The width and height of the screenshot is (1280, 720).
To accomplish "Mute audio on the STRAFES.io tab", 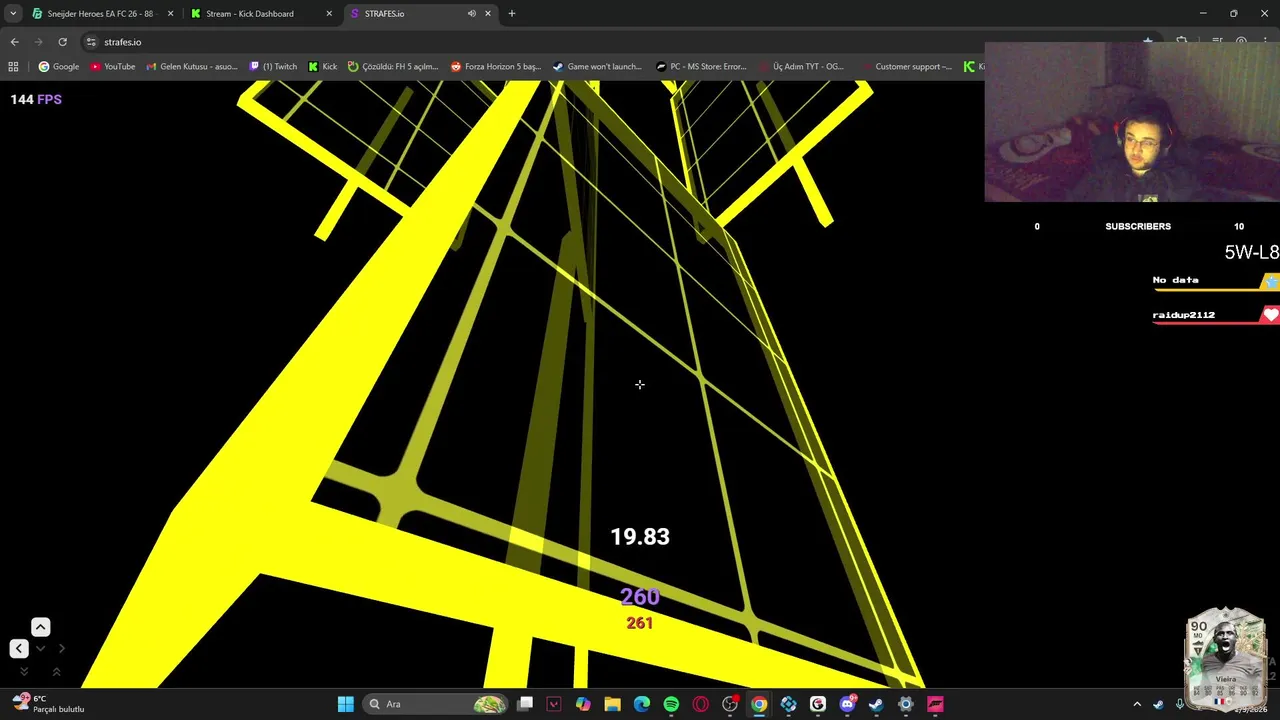I will tap(471, 14).
